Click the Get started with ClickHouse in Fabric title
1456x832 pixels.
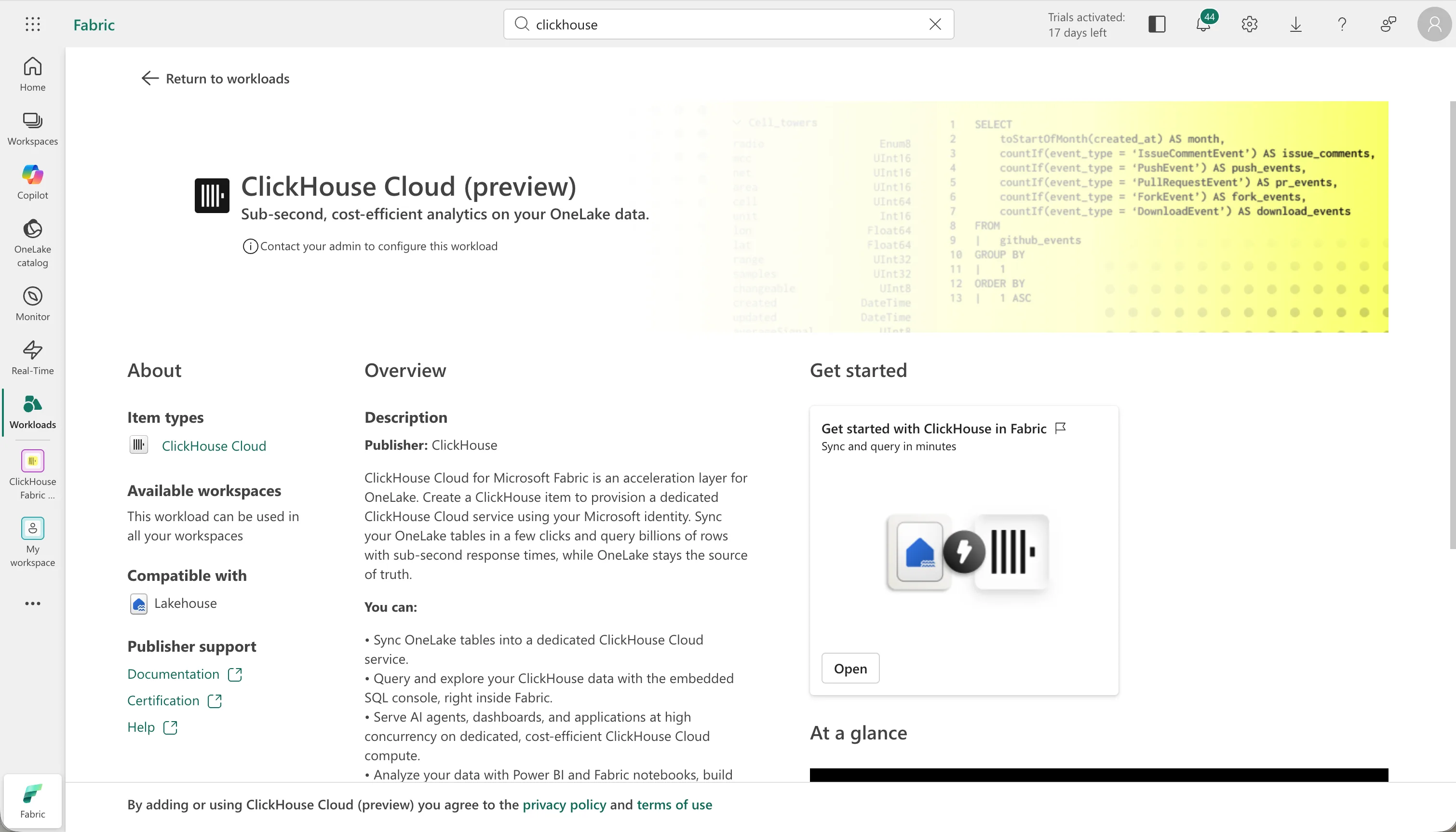(934, 429)
